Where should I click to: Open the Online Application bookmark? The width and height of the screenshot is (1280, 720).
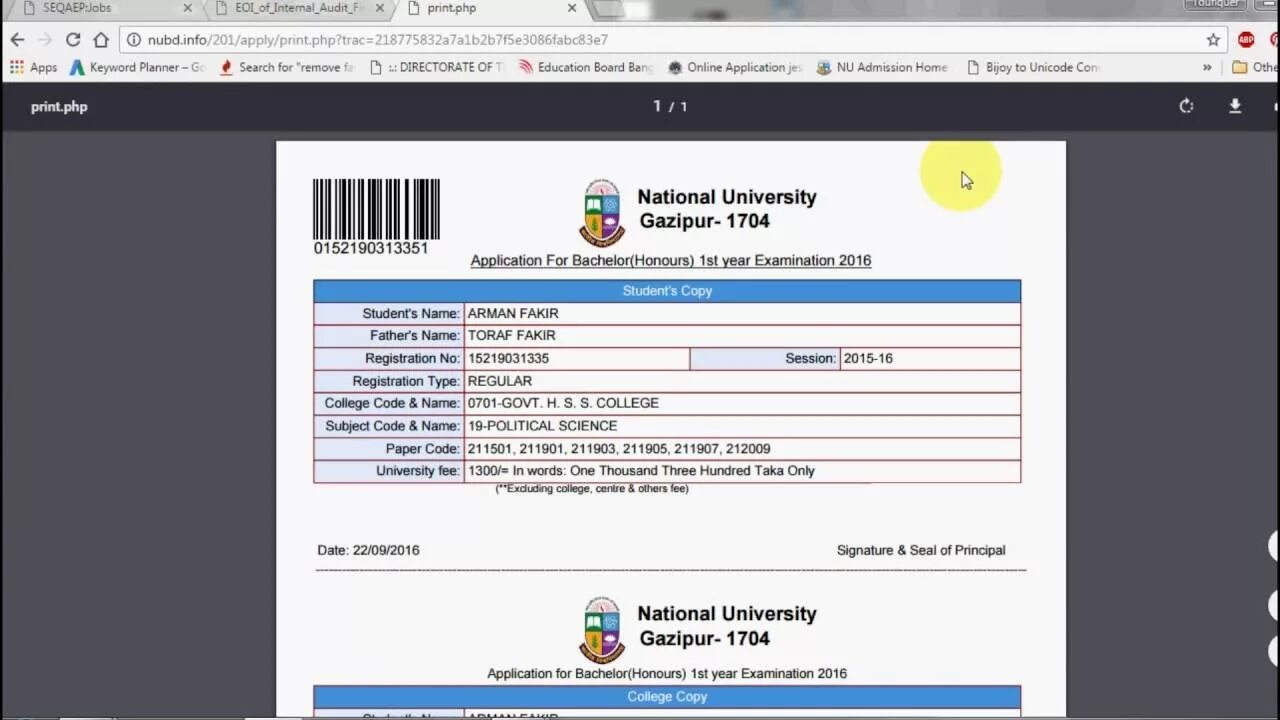click(734, 67)
